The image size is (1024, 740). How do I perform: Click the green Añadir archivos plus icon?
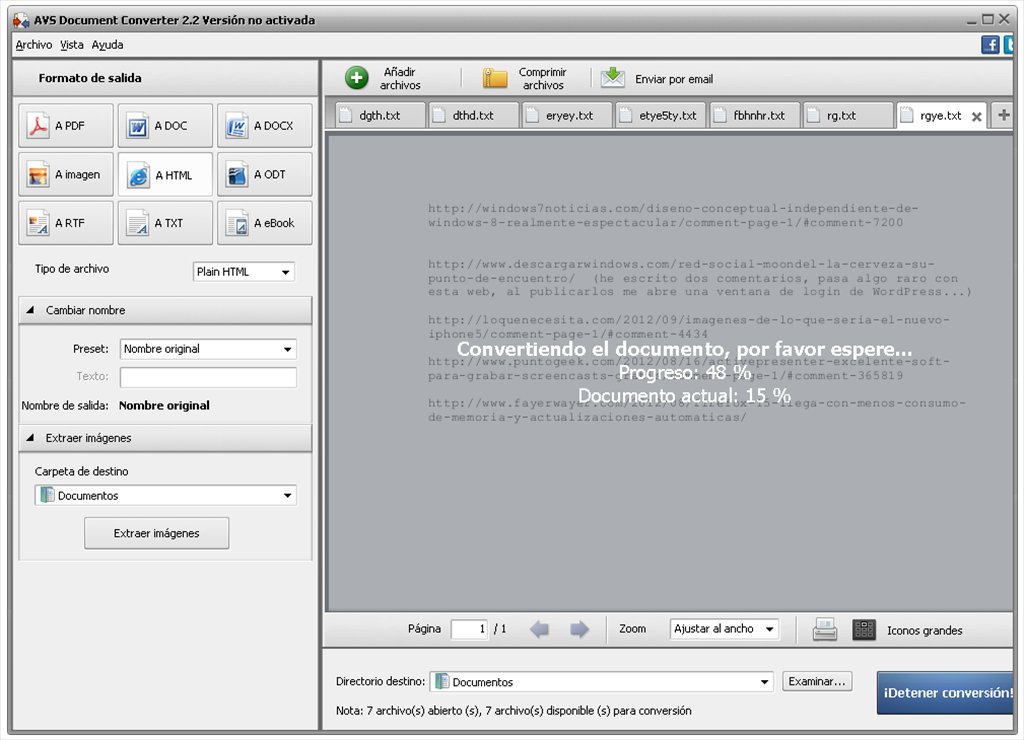[x=357, y=78]
